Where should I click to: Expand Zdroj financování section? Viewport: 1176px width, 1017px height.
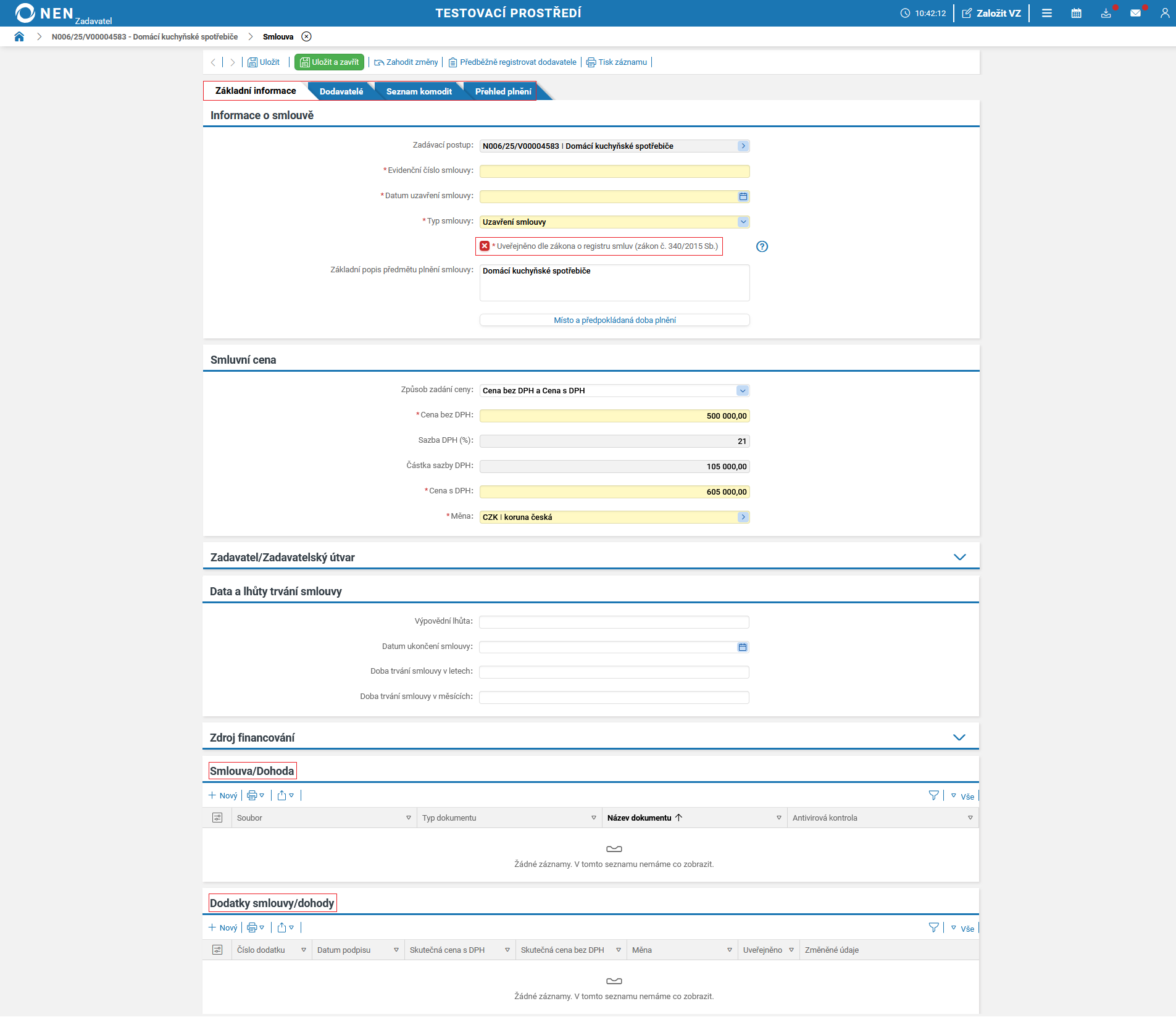pyautogui.click(x=959, y=737)
